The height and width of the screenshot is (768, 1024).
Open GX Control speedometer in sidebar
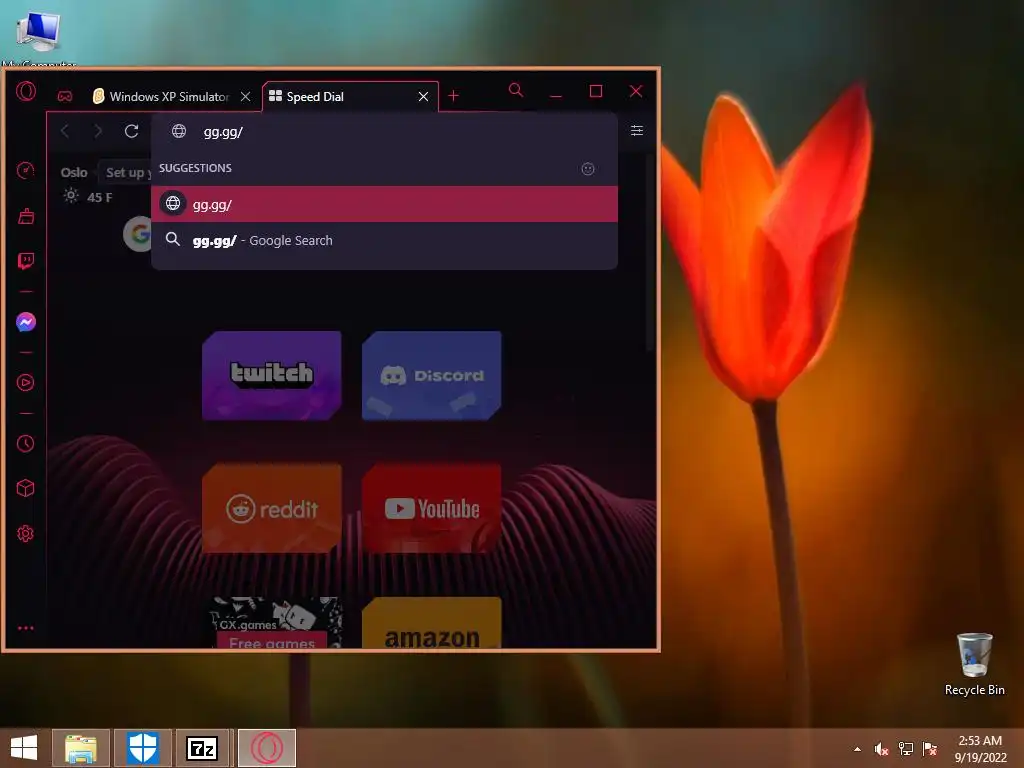click(x=25, y=170)
